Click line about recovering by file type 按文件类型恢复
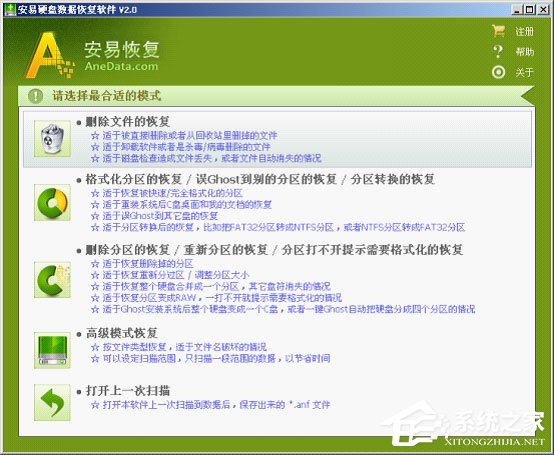Viewport: 554px width, 455px height. click(178, 347)
